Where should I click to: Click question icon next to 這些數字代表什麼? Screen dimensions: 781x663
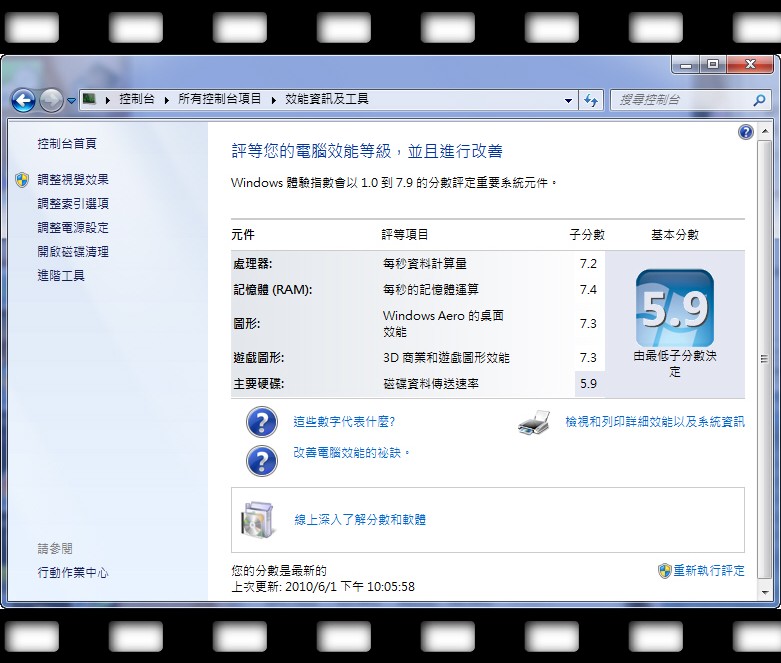tap(262, 422)
